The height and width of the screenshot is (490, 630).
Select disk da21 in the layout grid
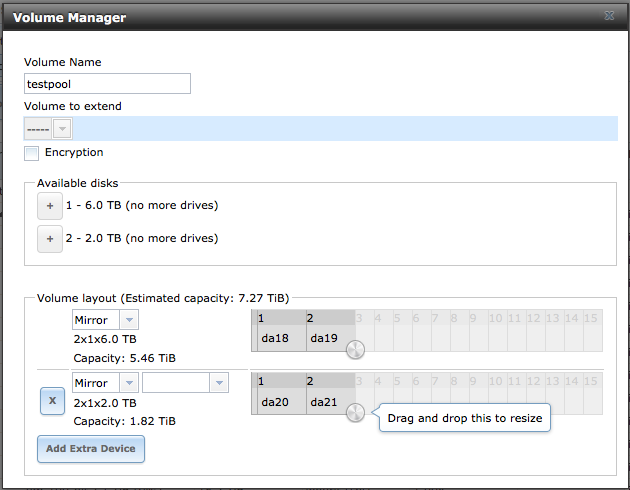(x=331, y=402)
